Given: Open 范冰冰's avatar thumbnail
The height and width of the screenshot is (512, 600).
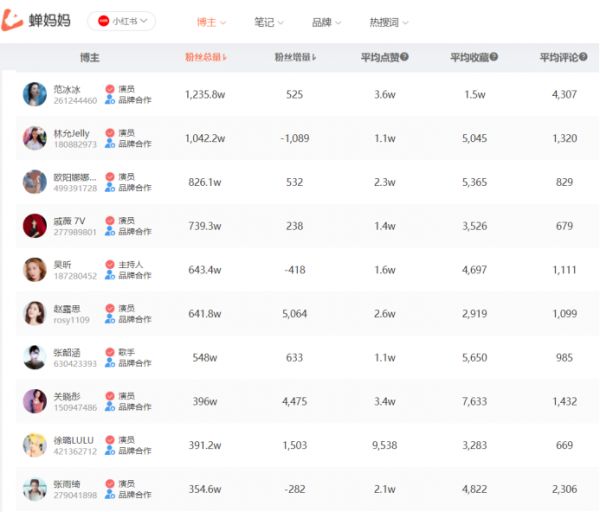Looking at the screenshot, I should [x=34, y=94].
